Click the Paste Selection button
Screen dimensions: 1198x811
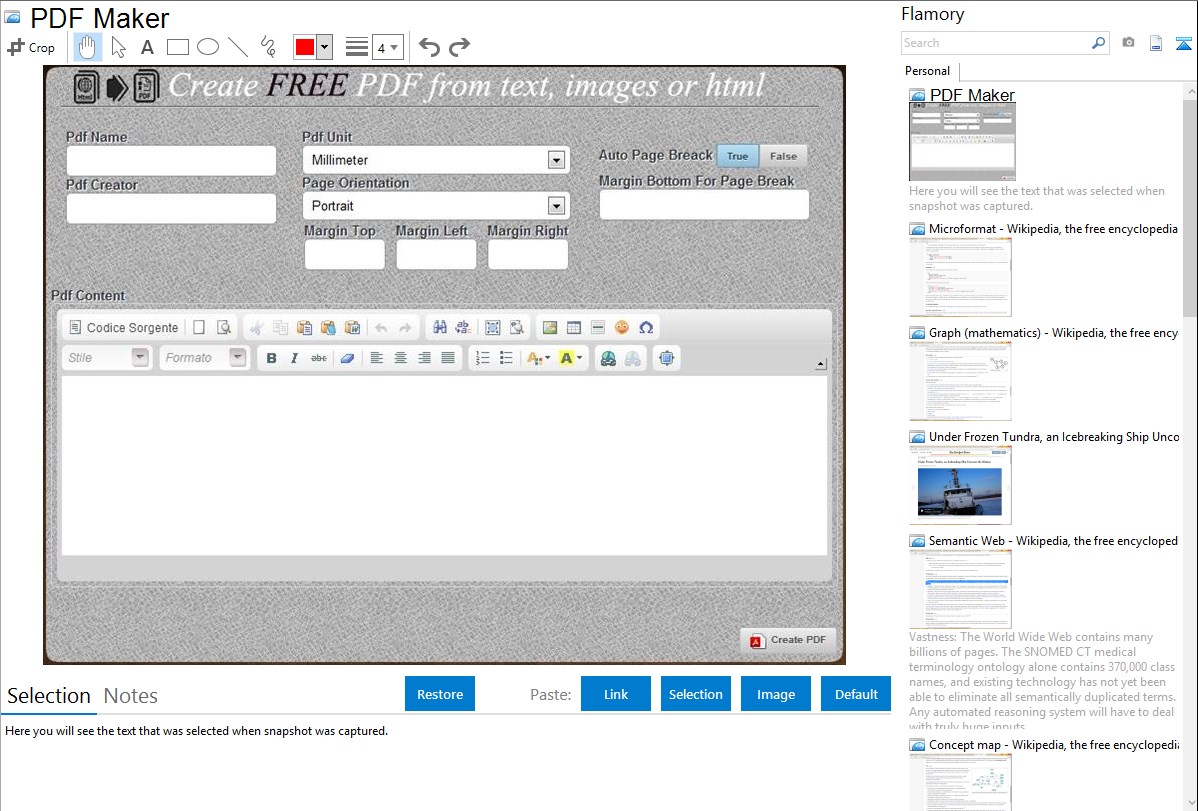[695, 694]
